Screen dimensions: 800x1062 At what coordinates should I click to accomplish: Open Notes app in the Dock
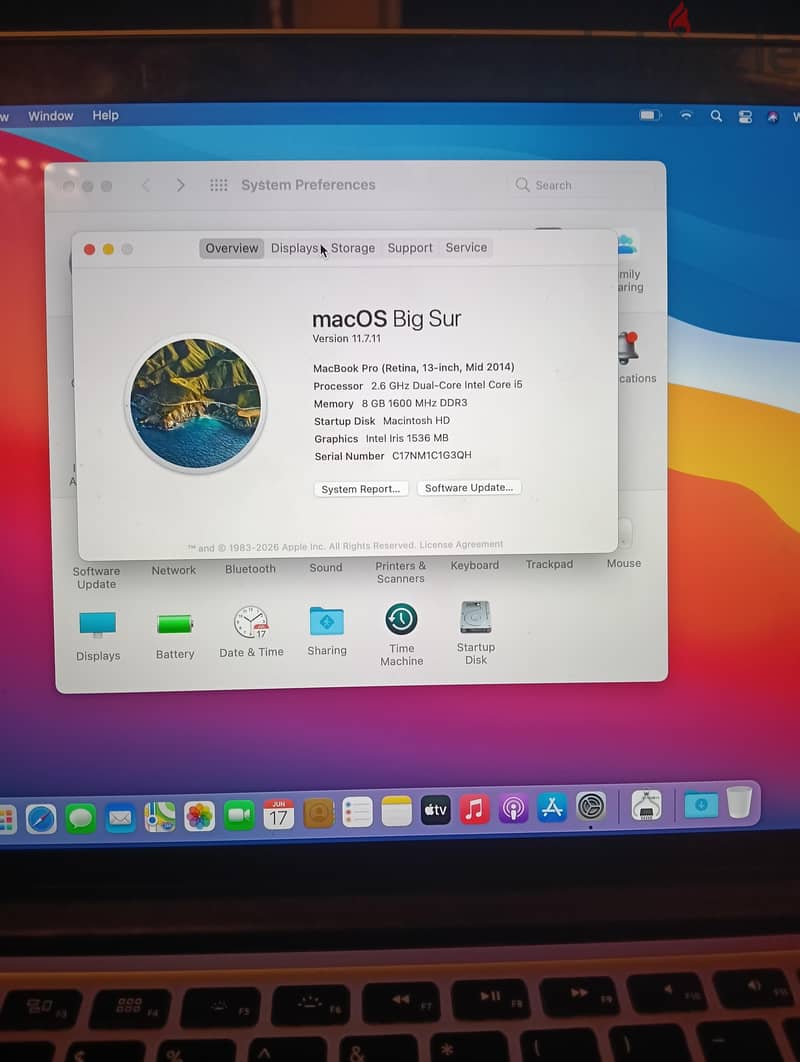[x=396, y=811]
